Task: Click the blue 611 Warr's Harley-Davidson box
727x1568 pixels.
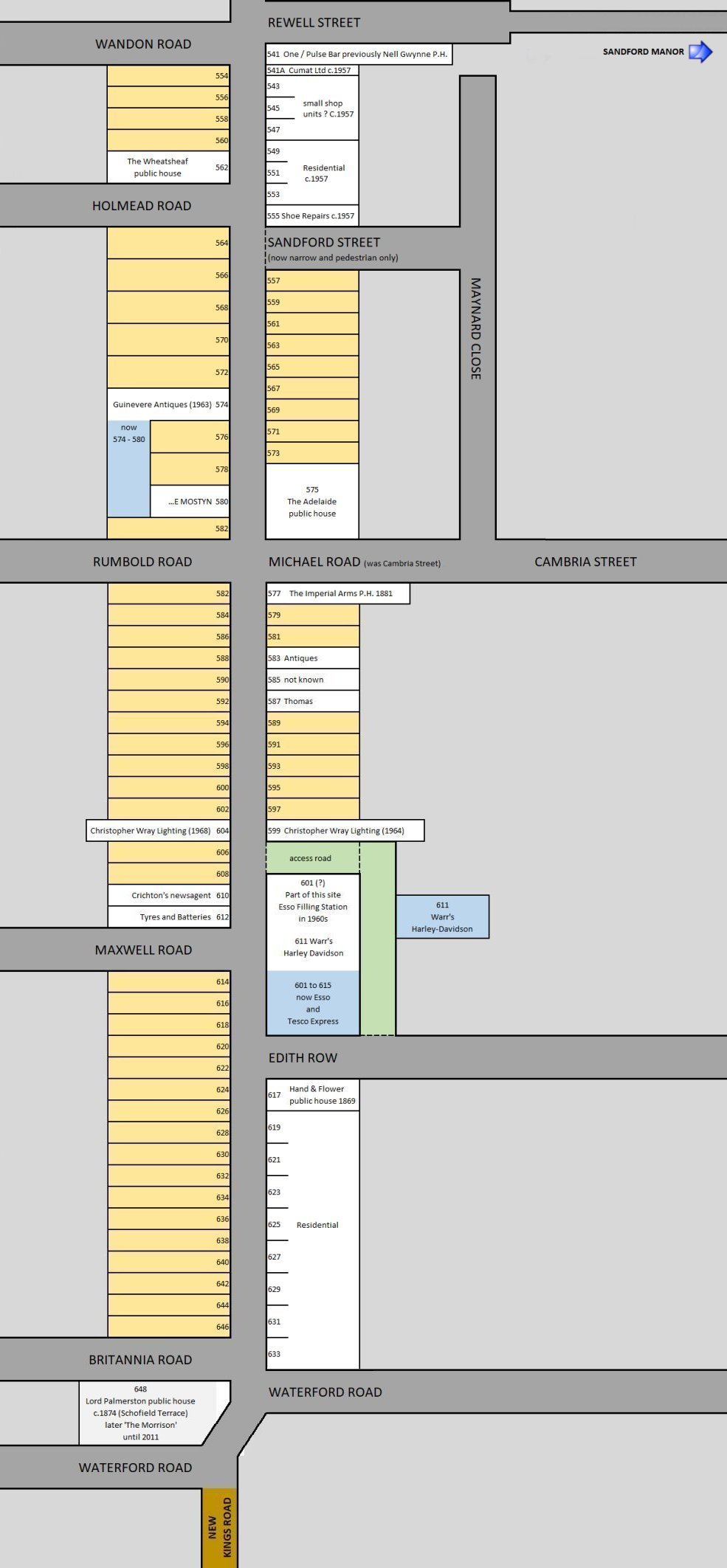Action: pyautogui.click(x=442, y=916)
